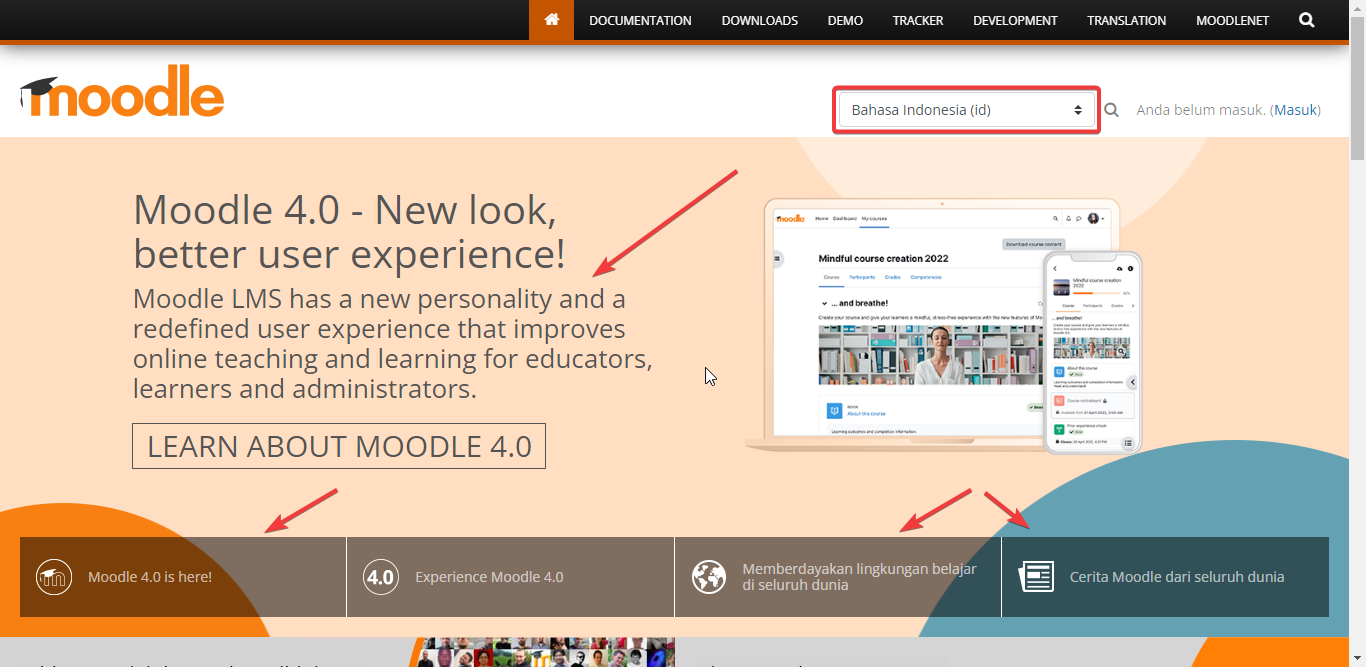
Task: Open the MOODLENET menu item
Action: coord(1233,20)
